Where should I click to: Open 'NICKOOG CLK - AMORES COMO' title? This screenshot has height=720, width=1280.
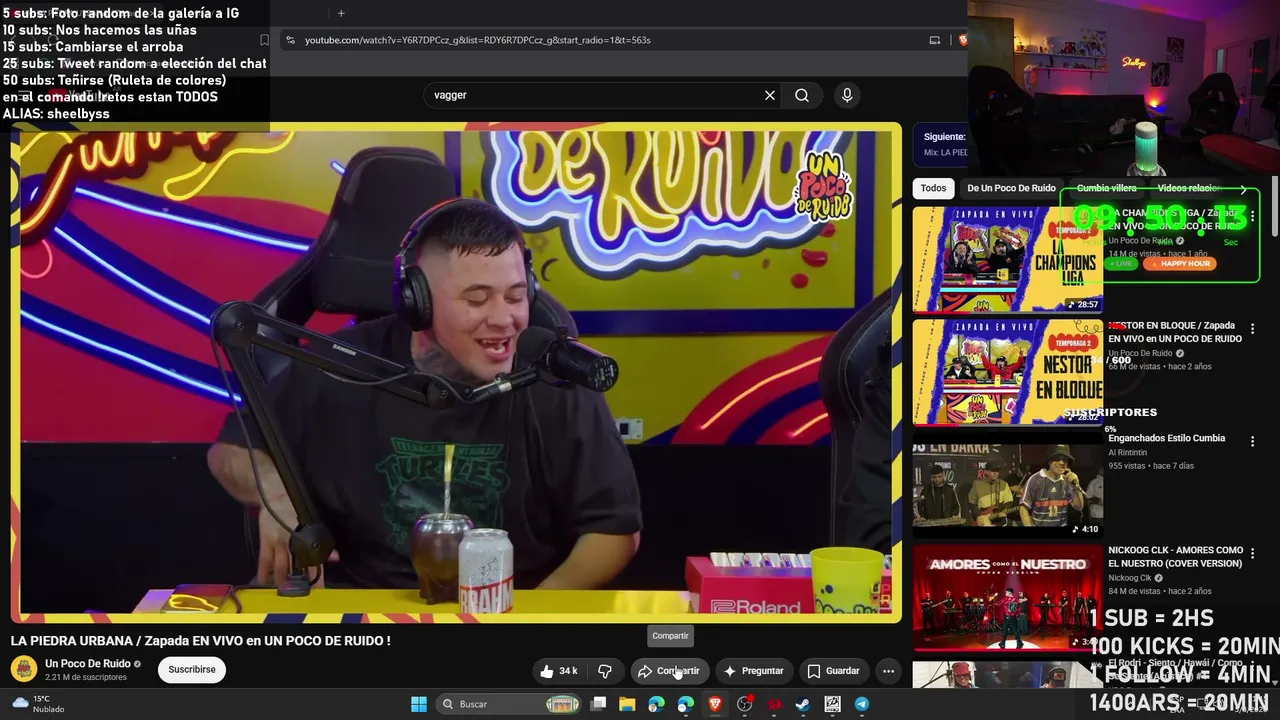[1176, 557]
